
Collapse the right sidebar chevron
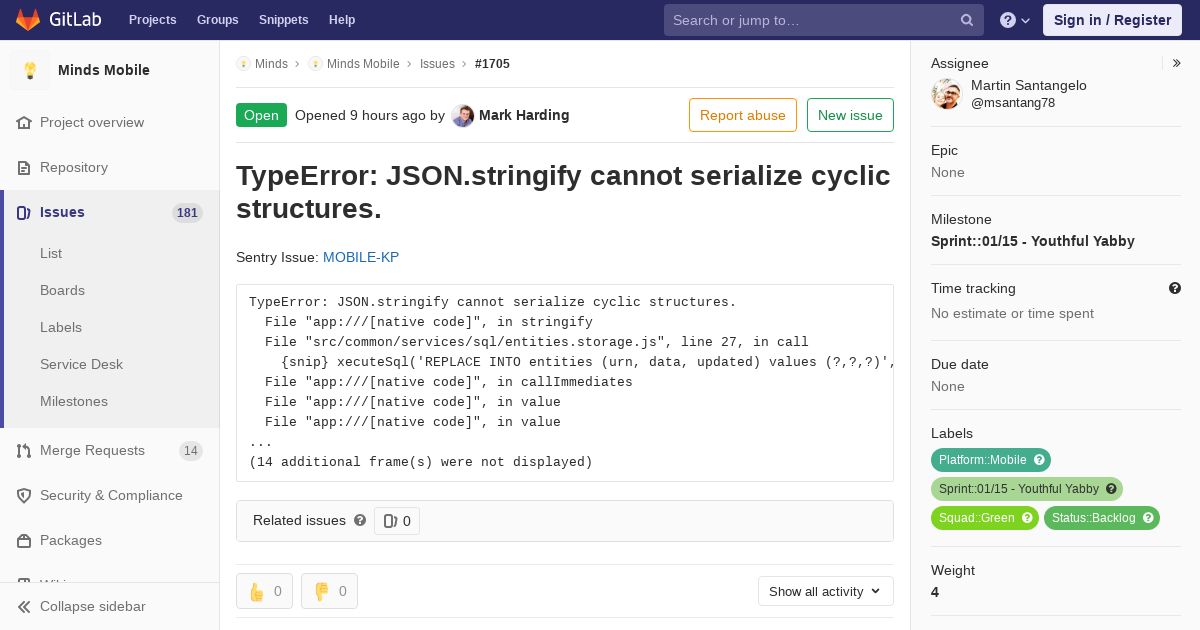pyautogui.click(x=1177, y=63)
